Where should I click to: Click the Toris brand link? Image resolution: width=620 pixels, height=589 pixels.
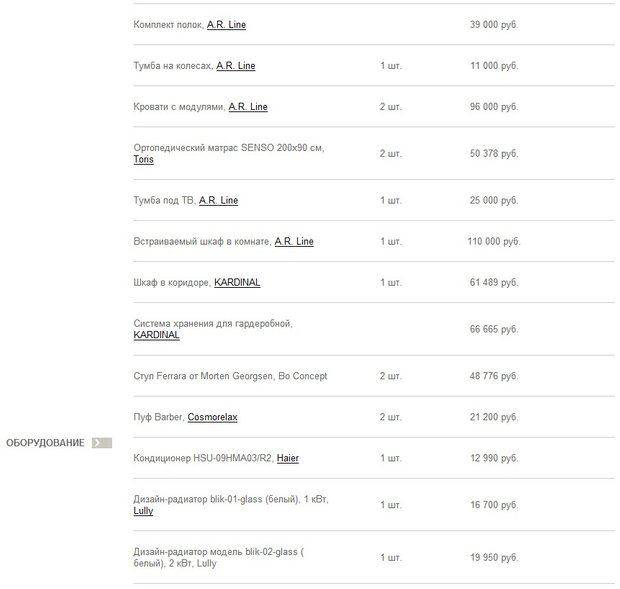(x=144, y=159)
